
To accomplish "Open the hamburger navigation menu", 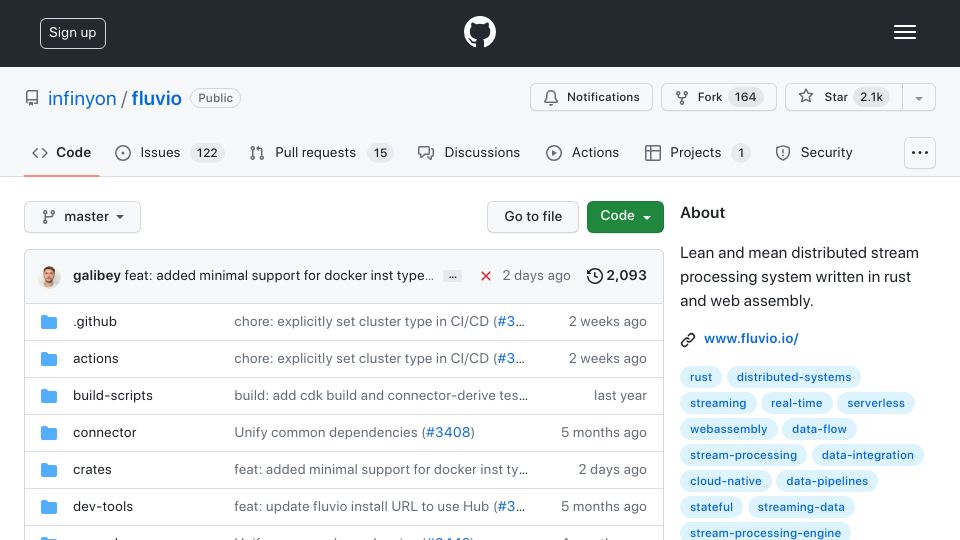I will [x=904, y=32].
